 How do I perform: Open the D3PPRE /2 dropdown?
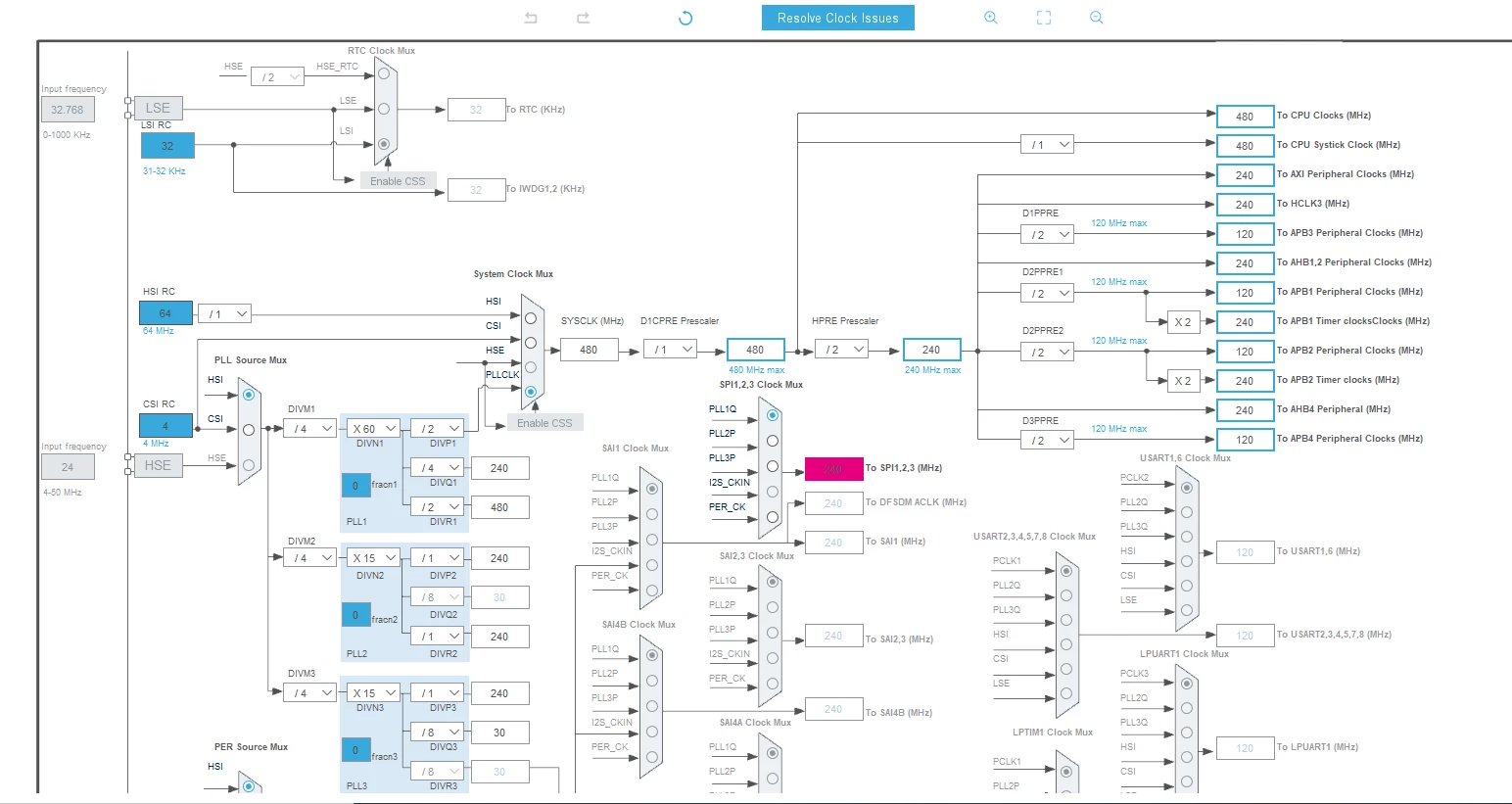pos(1047,440)
